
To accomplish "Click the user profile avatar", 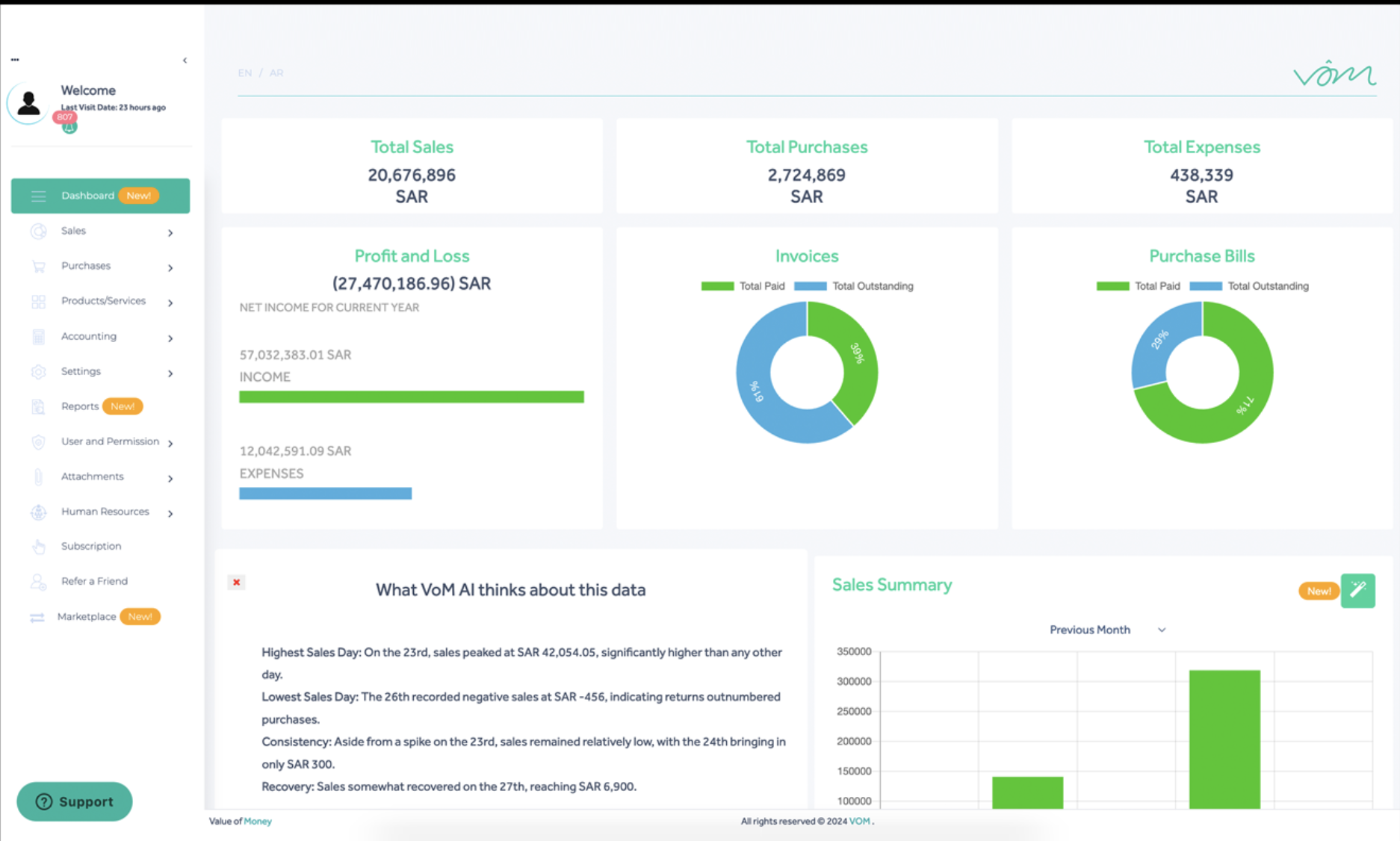I will click(x=28, y=103).
